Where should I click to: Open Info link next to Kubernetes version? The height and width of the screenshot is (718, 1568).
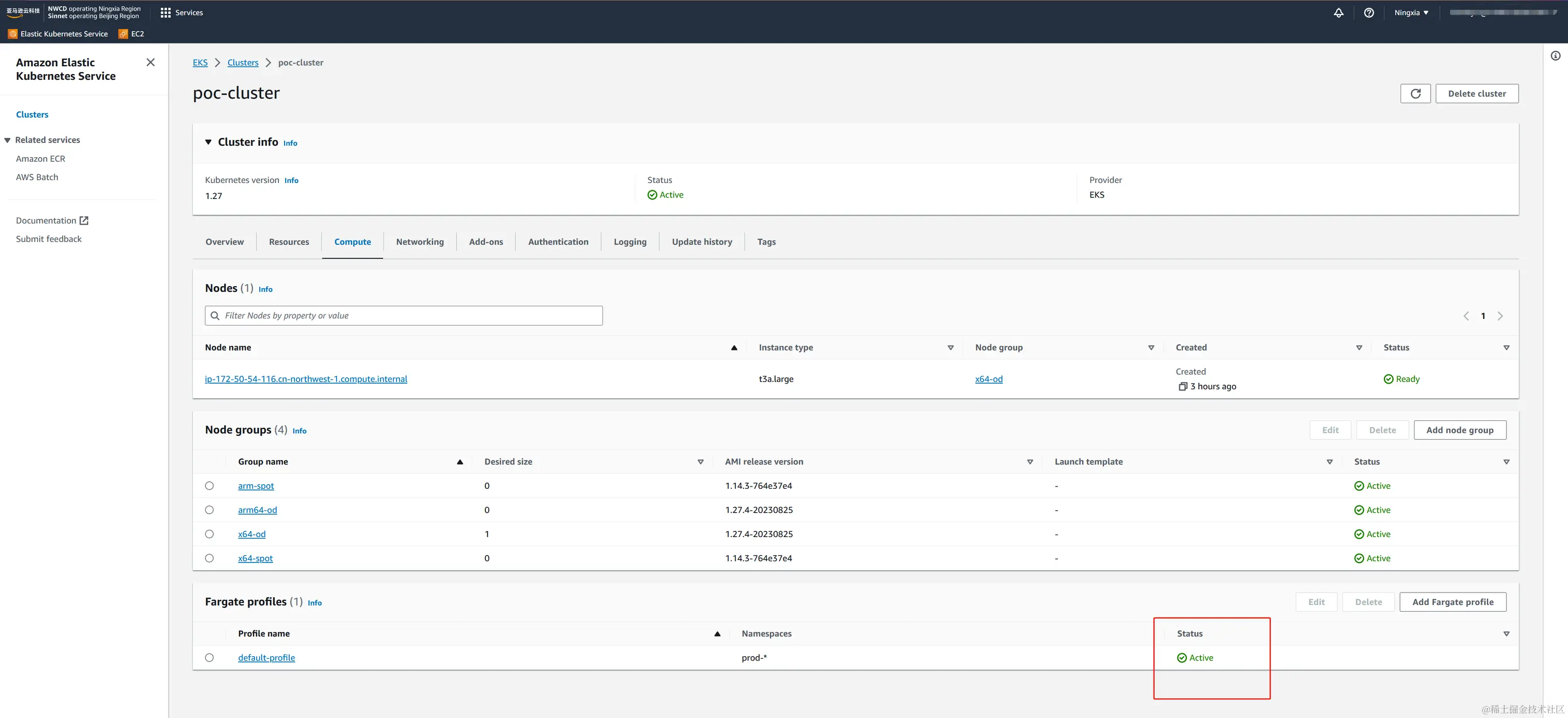(291, 181)
